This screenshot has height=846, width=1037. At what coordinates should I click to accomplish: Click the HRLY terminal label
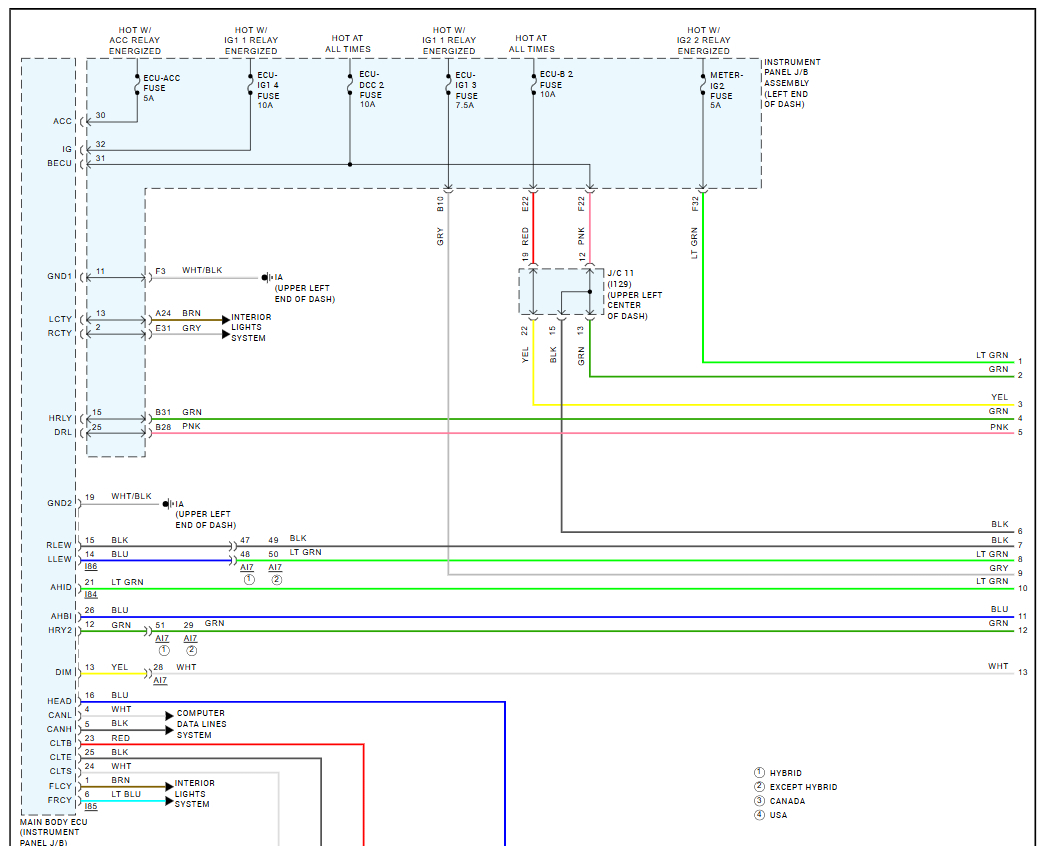[60, 419]
